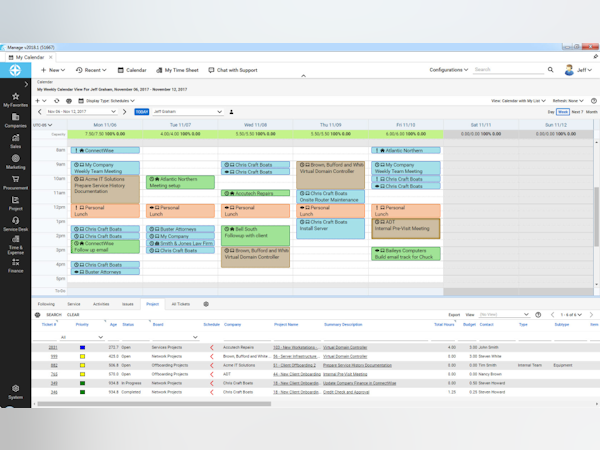600x450 pixels.
Task: Click the refresh icon in calendar toolbar
Action: click(57, 101)
